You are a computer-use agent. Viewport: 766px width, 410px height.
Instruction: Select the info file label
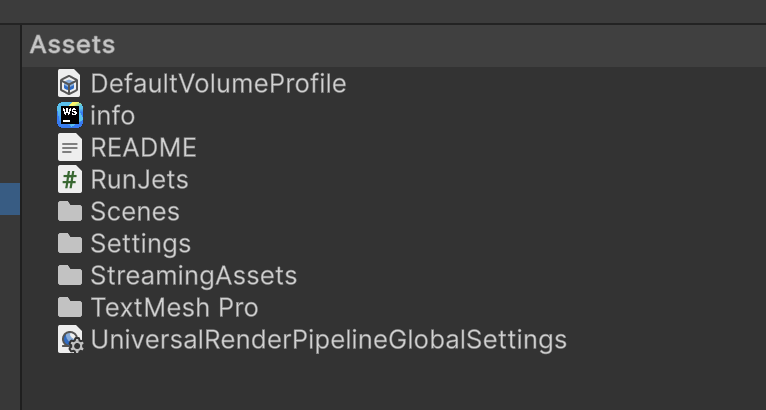[x=112, y=116]
